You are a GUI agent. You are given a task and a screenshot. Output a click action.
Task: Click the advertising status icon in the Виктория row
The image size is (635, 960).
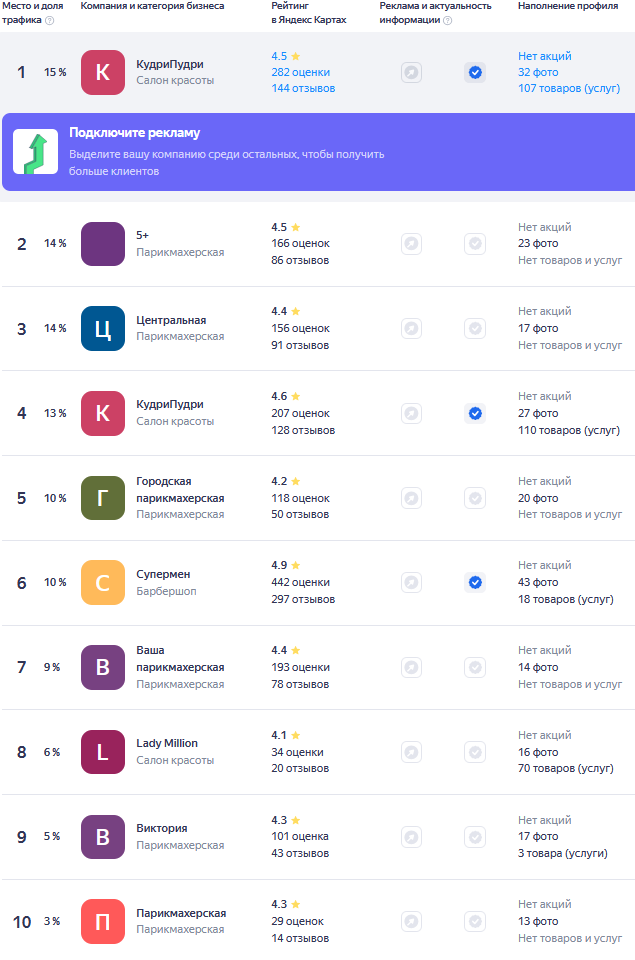(x=411, y=837)
